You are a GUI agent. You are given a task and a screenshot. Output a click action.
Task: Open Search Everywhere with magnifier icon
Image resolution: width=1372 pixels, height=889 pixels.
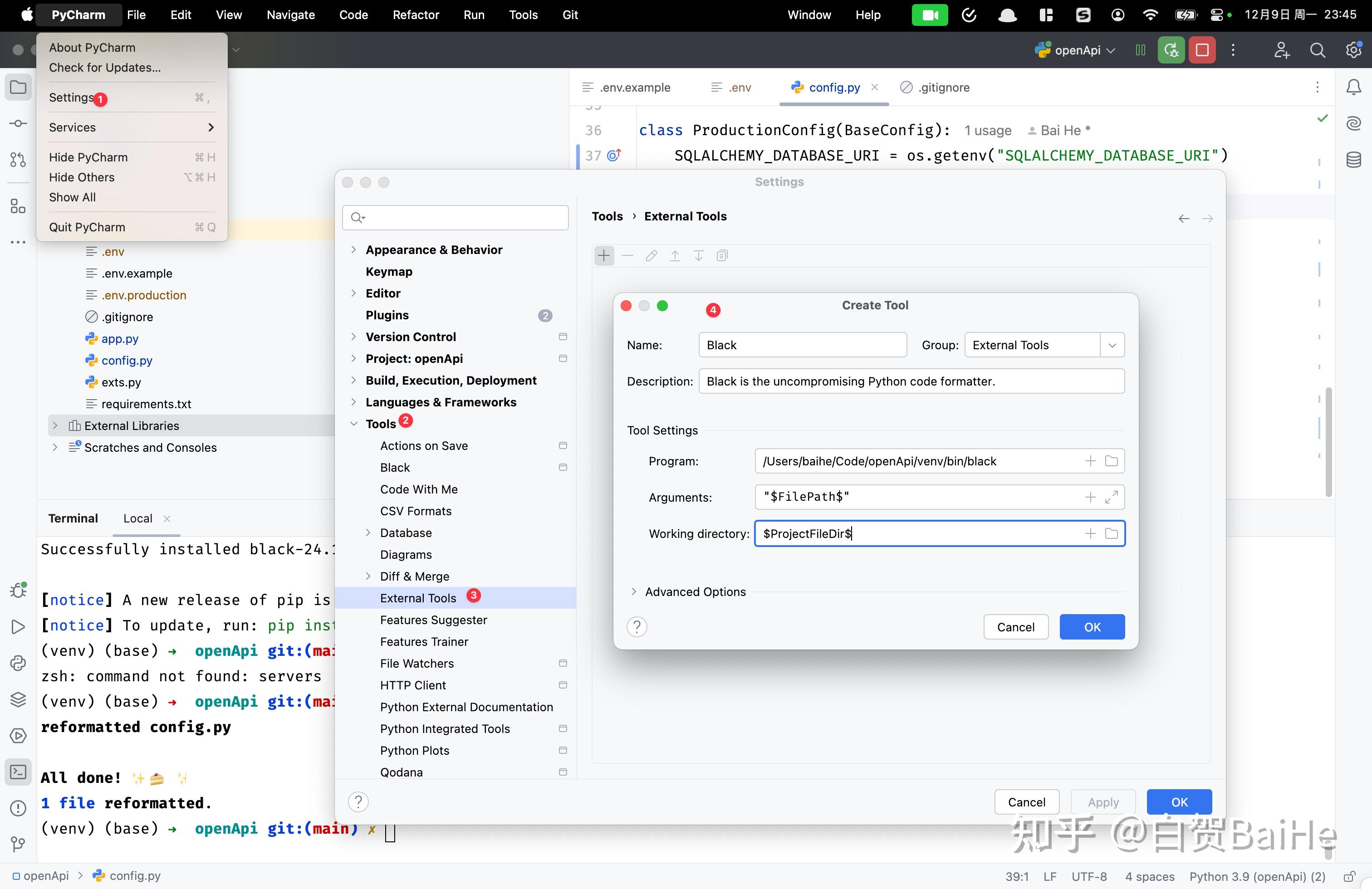1318,50
